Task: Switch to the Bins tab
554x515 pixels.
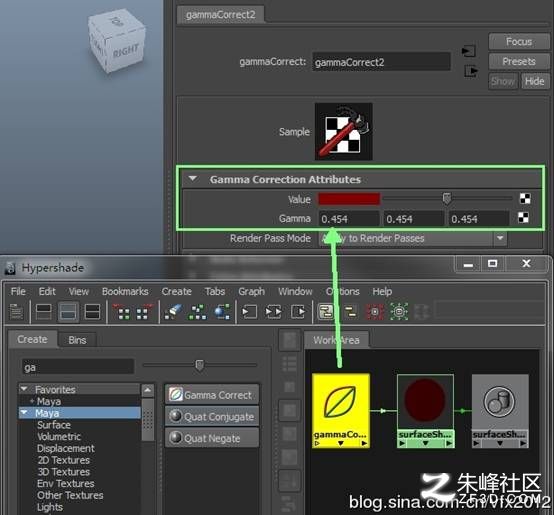Action: 77,340
